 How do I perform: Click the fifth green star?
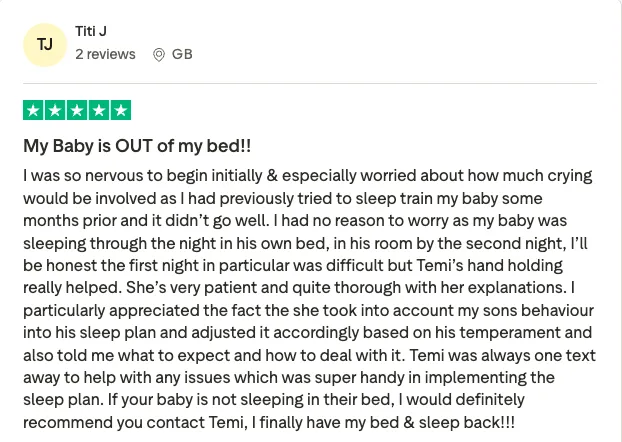tap(121, 110)
